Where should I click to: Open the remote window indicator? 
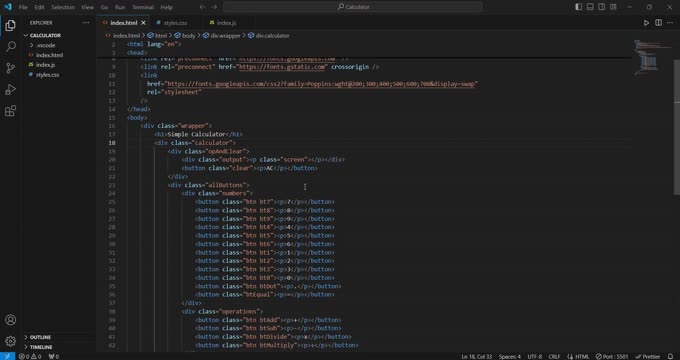(7, 356)
